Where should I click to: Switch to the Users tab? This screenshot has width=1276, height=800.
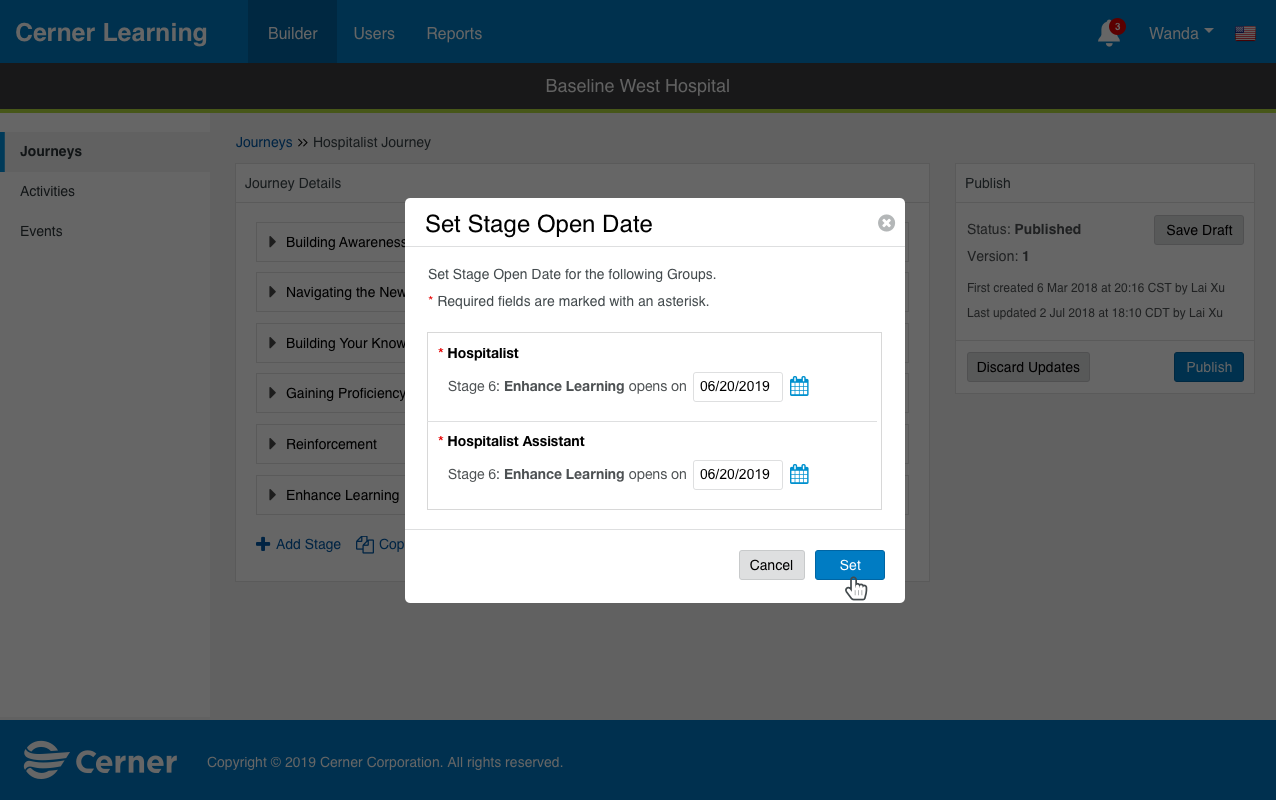[x=374, y=33]
